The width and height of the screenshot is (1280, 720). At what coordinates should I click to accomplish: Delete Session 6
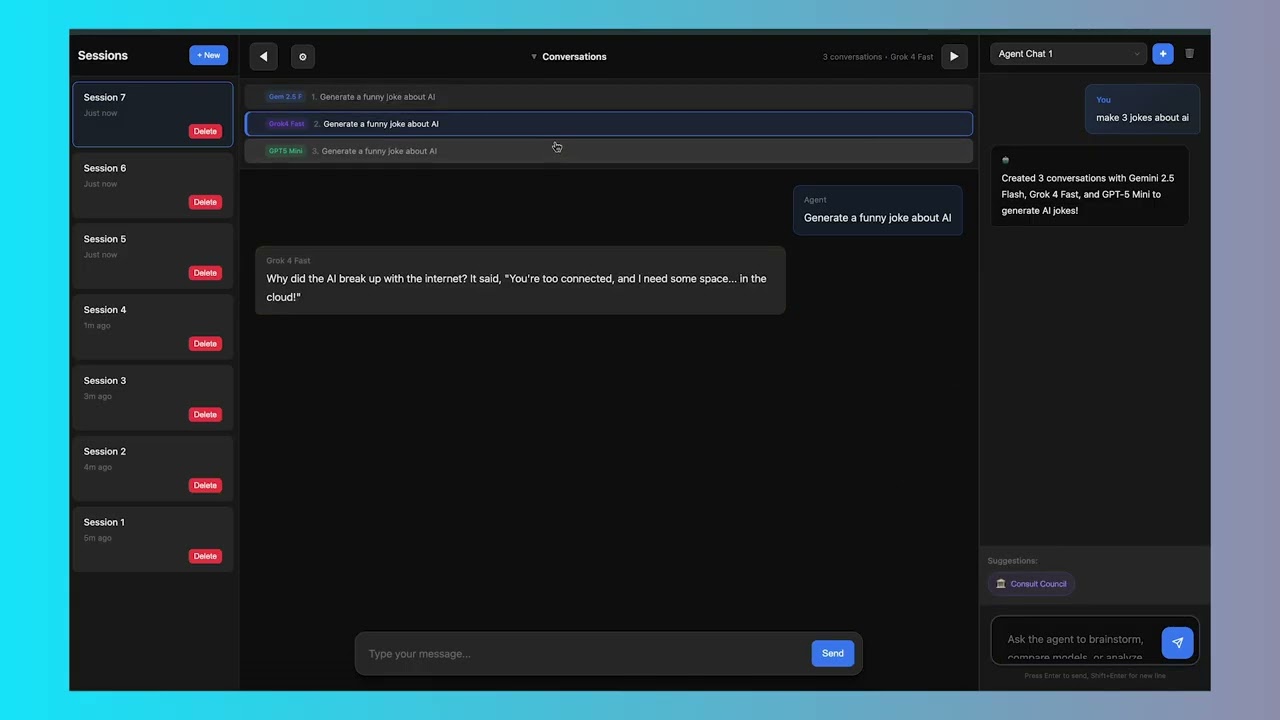205,202
